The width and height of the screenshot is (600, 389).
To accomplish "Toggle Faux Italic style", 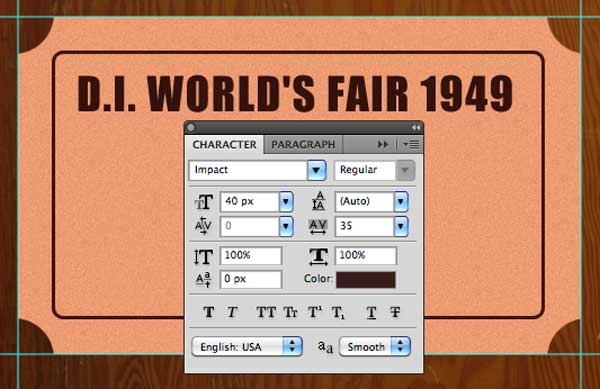I will tap(232, 312).
